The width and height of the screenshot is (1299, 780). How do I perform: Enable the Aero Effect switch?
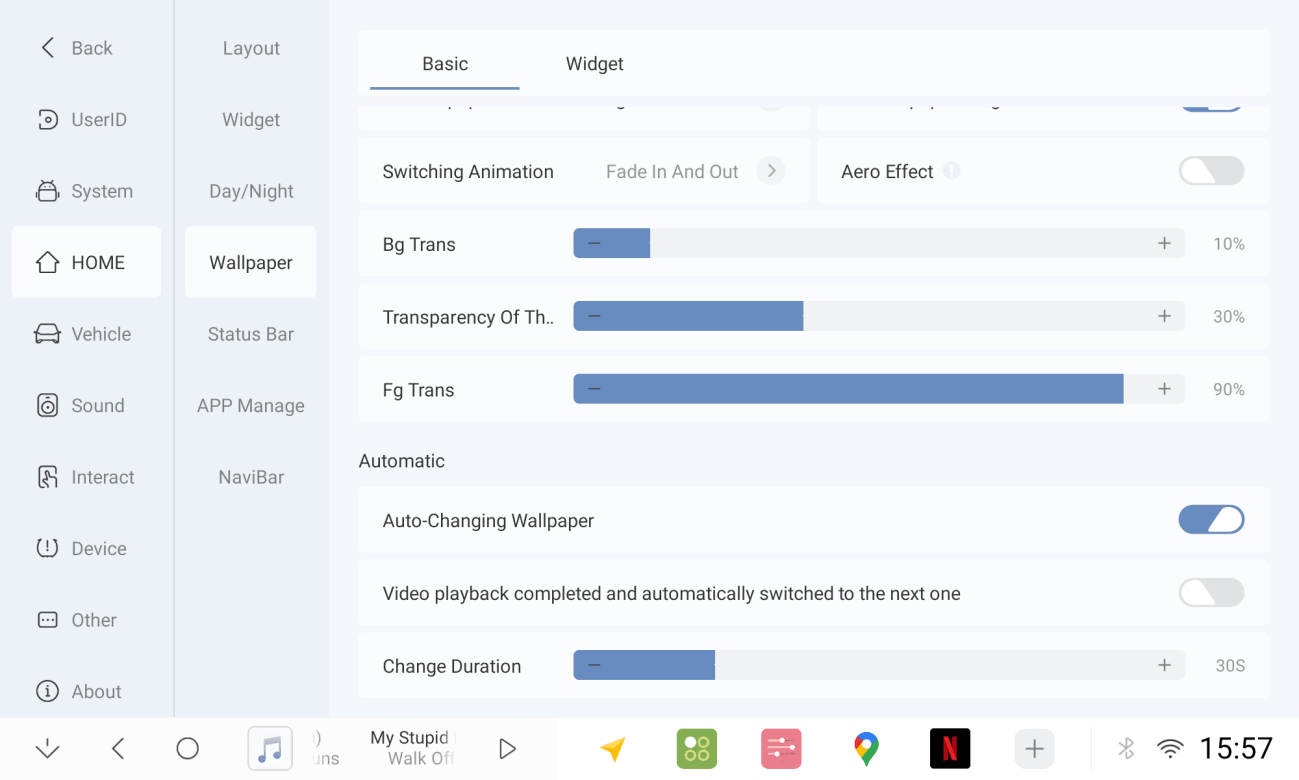(x=1211, y=171)
